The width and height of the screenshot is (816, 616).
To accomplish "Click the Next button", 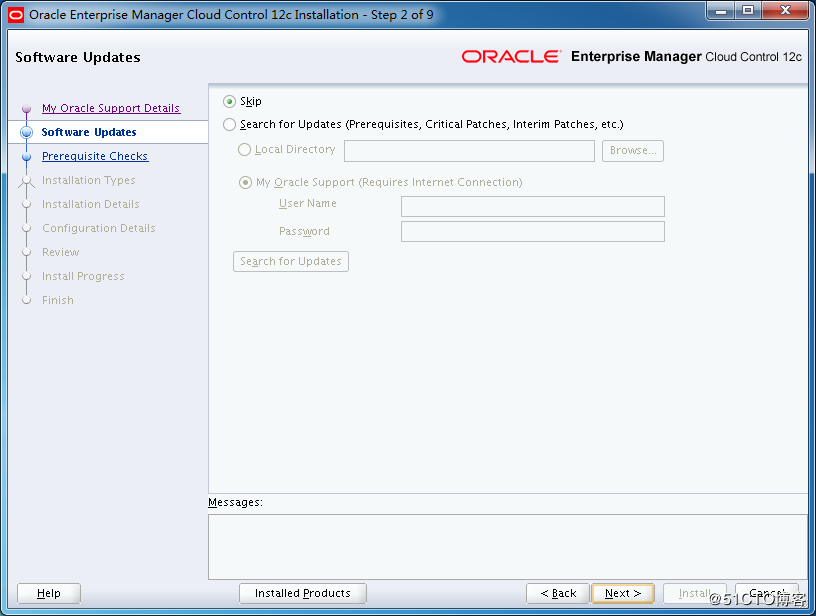I will tap(622, 593).
